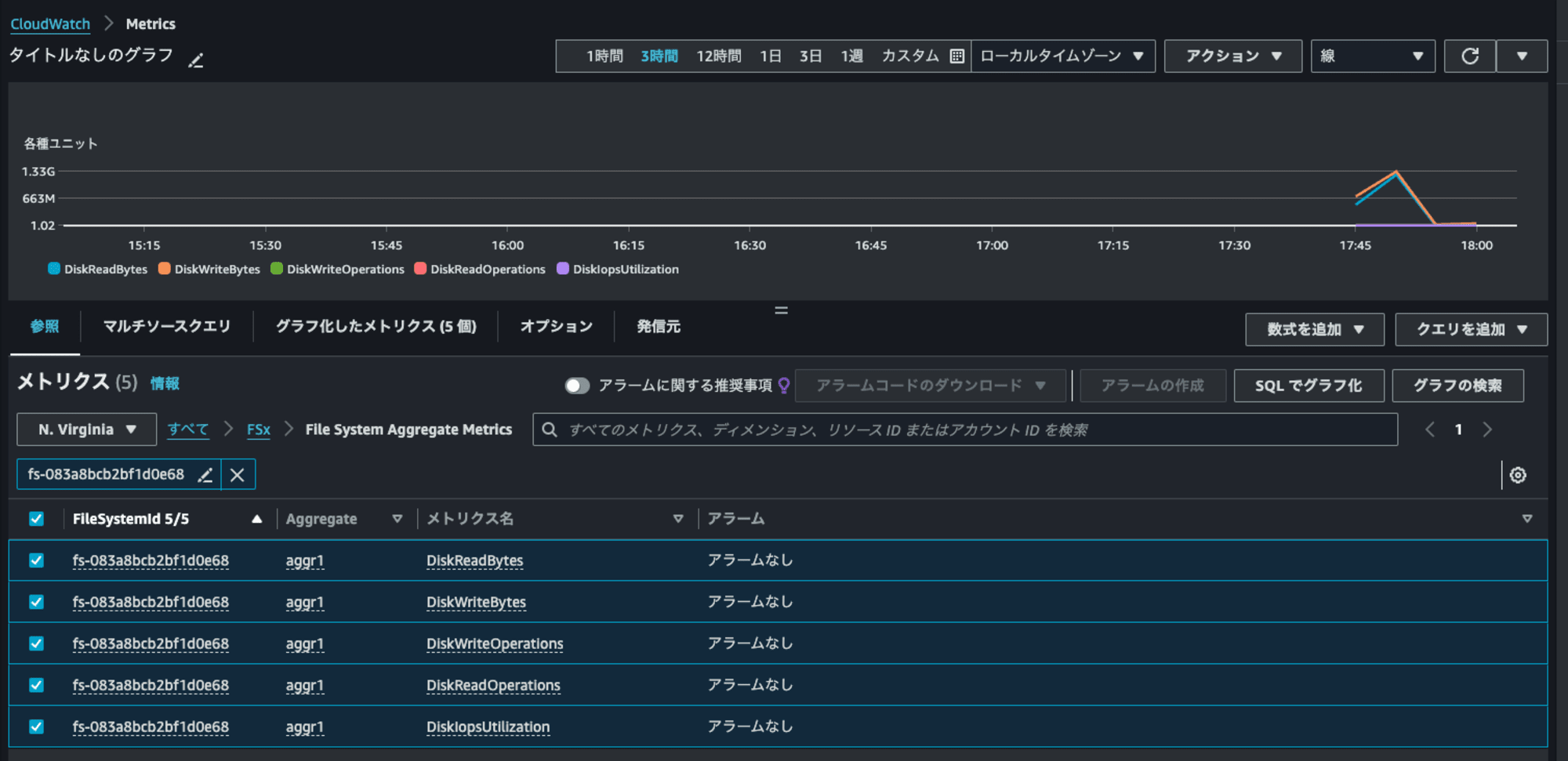Viewport: 1568px width, 761px height.
Task: Click the DiskIopsUtilization metric name
Action: pos(488,727)
